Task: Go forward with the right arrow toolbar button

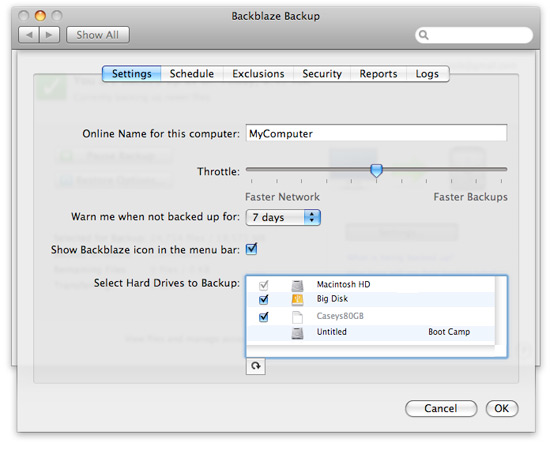Action: [49, 35]
